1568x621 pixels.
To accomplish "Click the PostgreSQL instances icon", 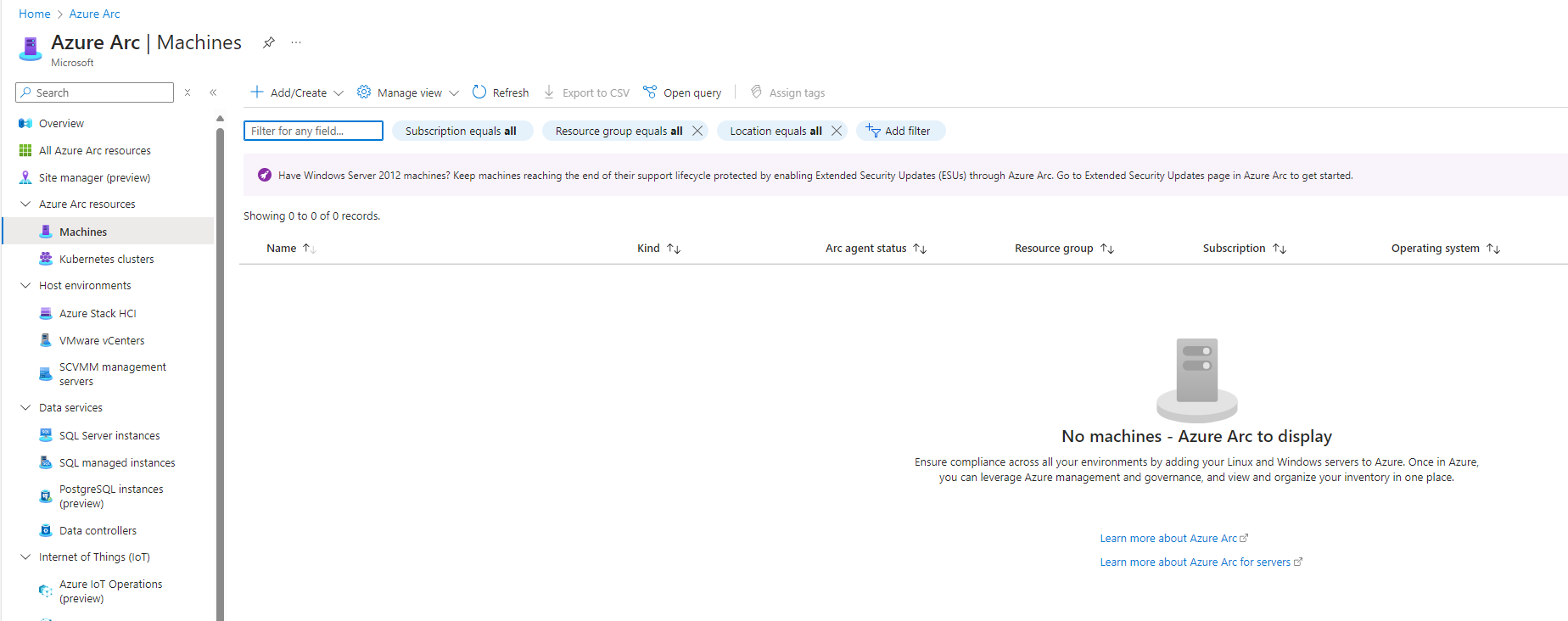I will click(46, 496).
